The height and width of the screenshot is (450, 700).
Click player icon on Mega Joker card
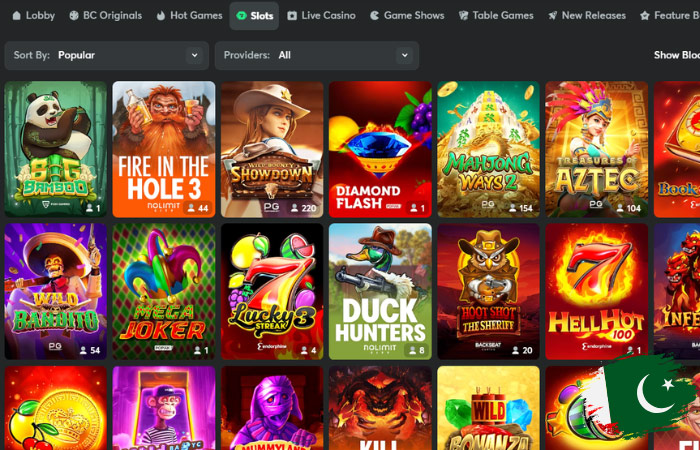pyautogui.click(x=197, y=350)
